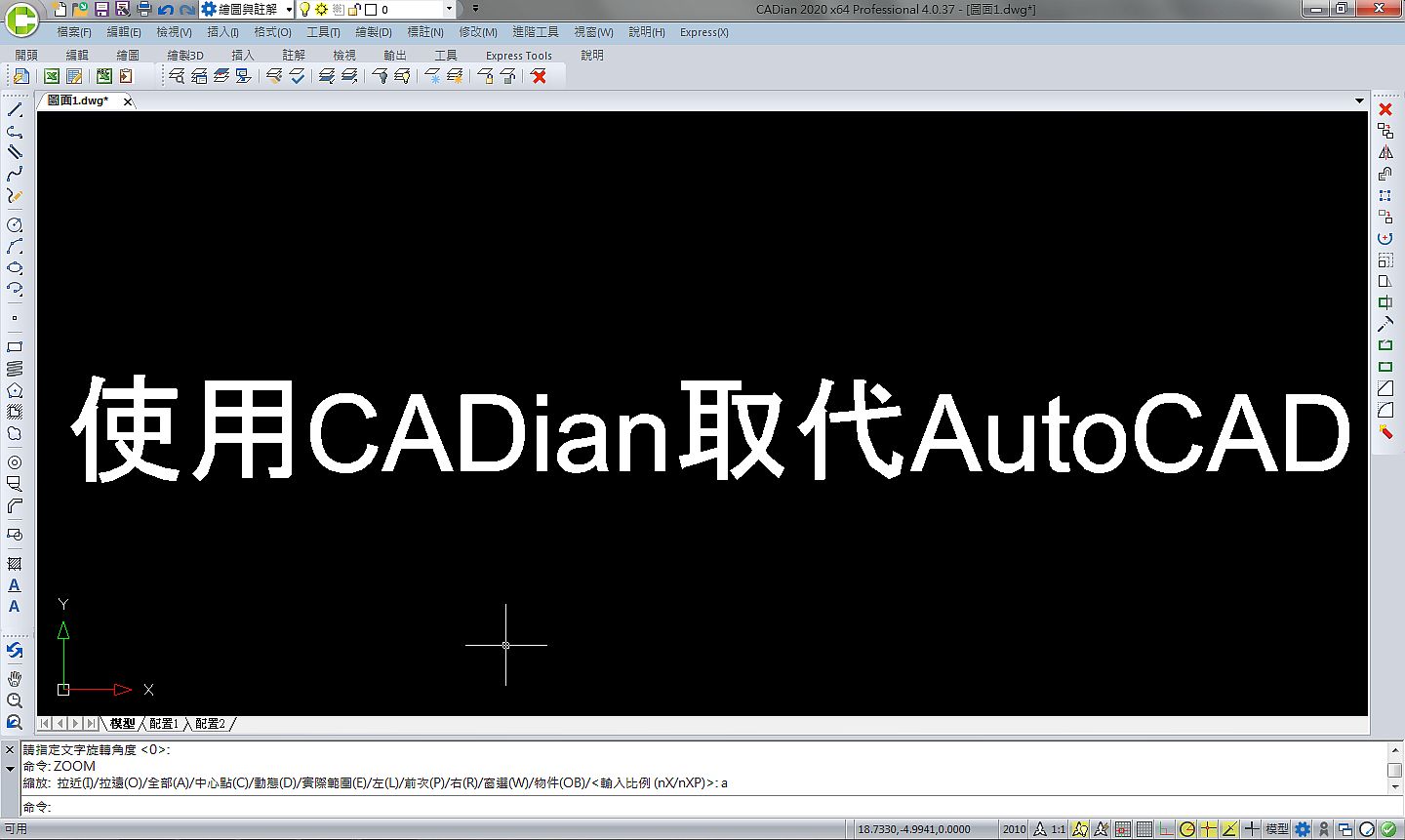The image size is (1405, 840).
Task: Toggle Object Snap Tracking in status bar
Action: [x=1230, y=829]
